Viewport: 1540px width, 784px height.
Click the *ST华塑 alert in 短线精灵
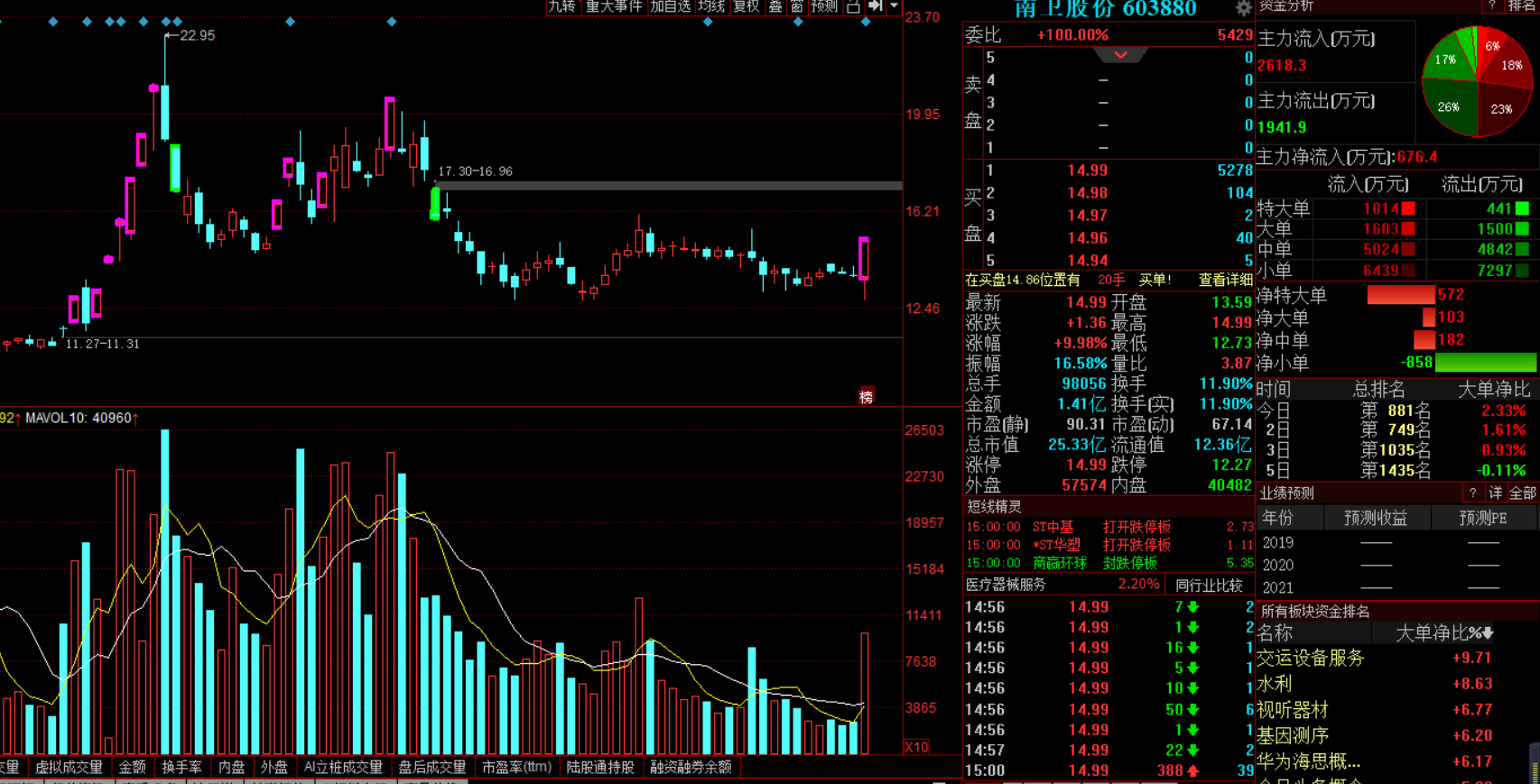coord(1109,545)
